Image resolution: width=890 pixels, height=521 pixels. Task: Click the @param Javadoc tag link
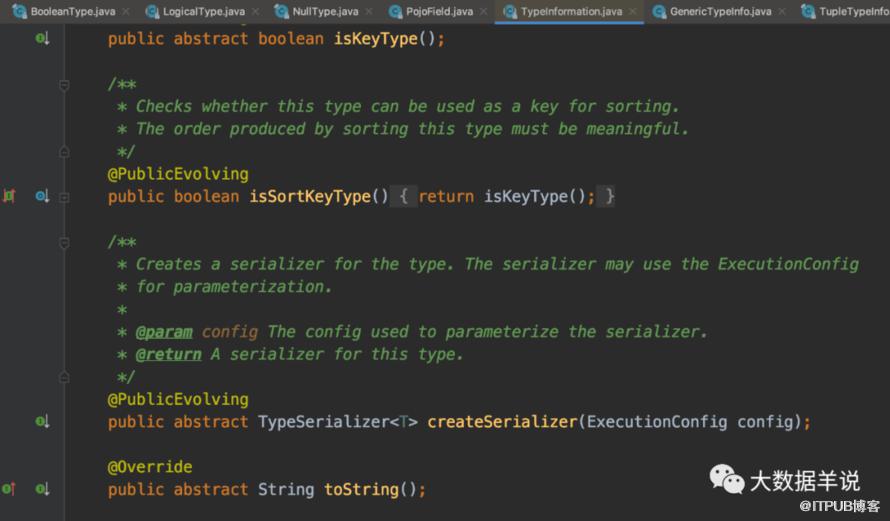(164, 332)
